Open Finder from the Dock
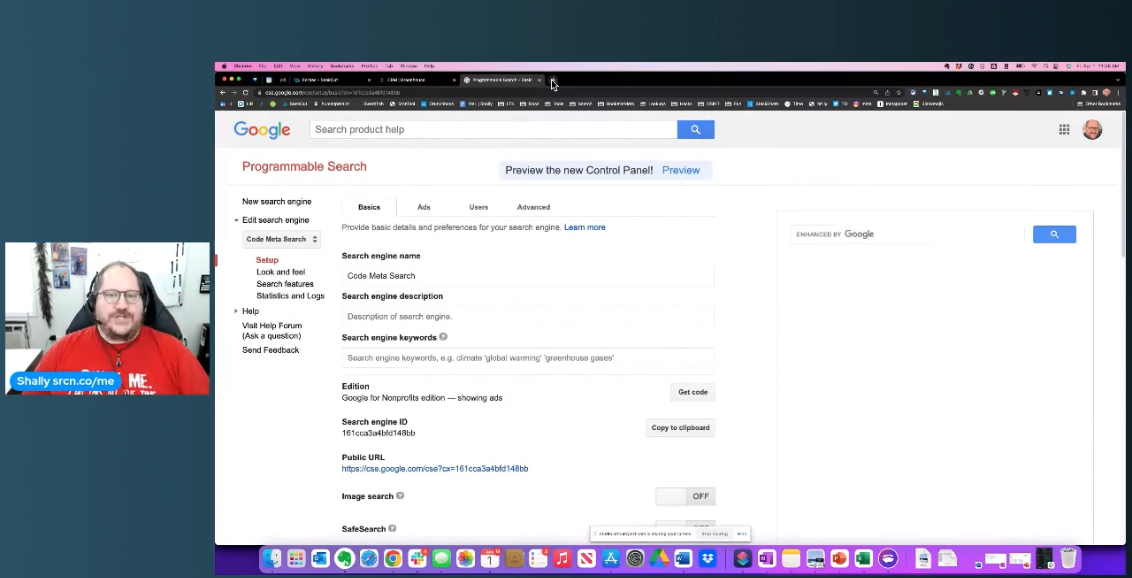Image resolution: width=1132 pixels, height=578 pixels. (271, 559)
